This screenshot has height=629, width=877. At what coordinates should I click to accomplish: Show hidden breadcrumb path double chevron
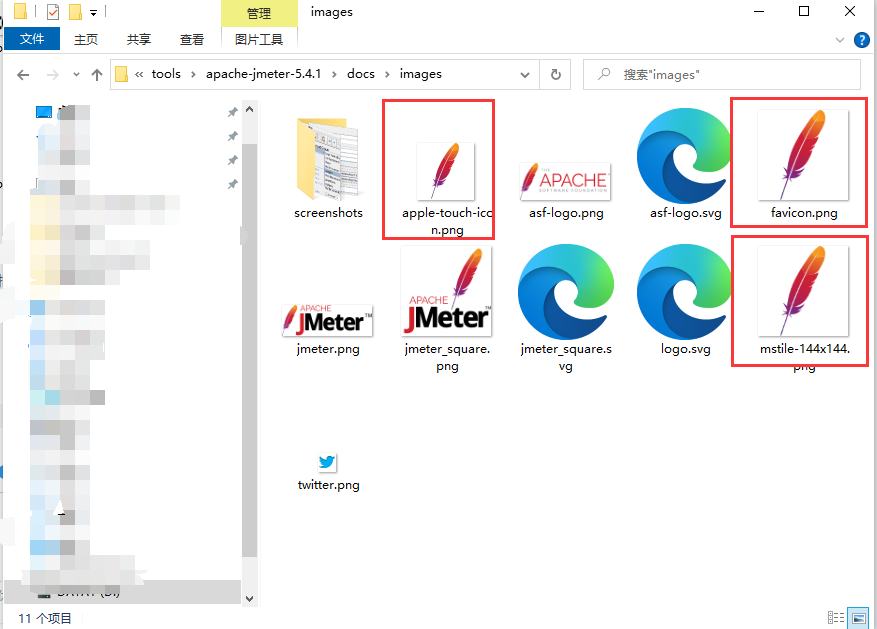[139, 74]
